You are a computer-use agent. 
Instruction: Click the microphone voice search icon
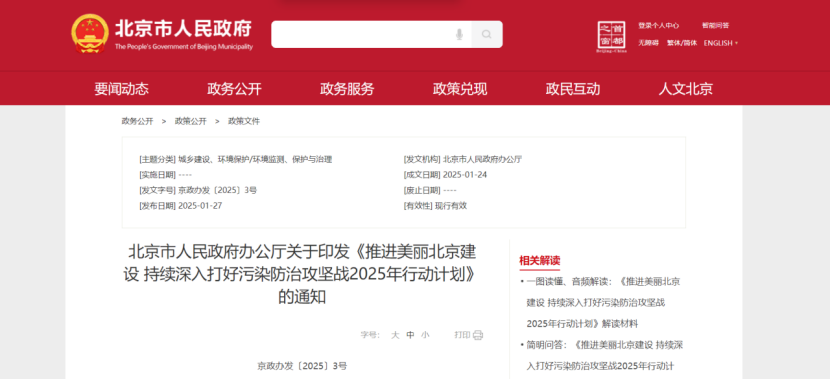click(459, 34)
